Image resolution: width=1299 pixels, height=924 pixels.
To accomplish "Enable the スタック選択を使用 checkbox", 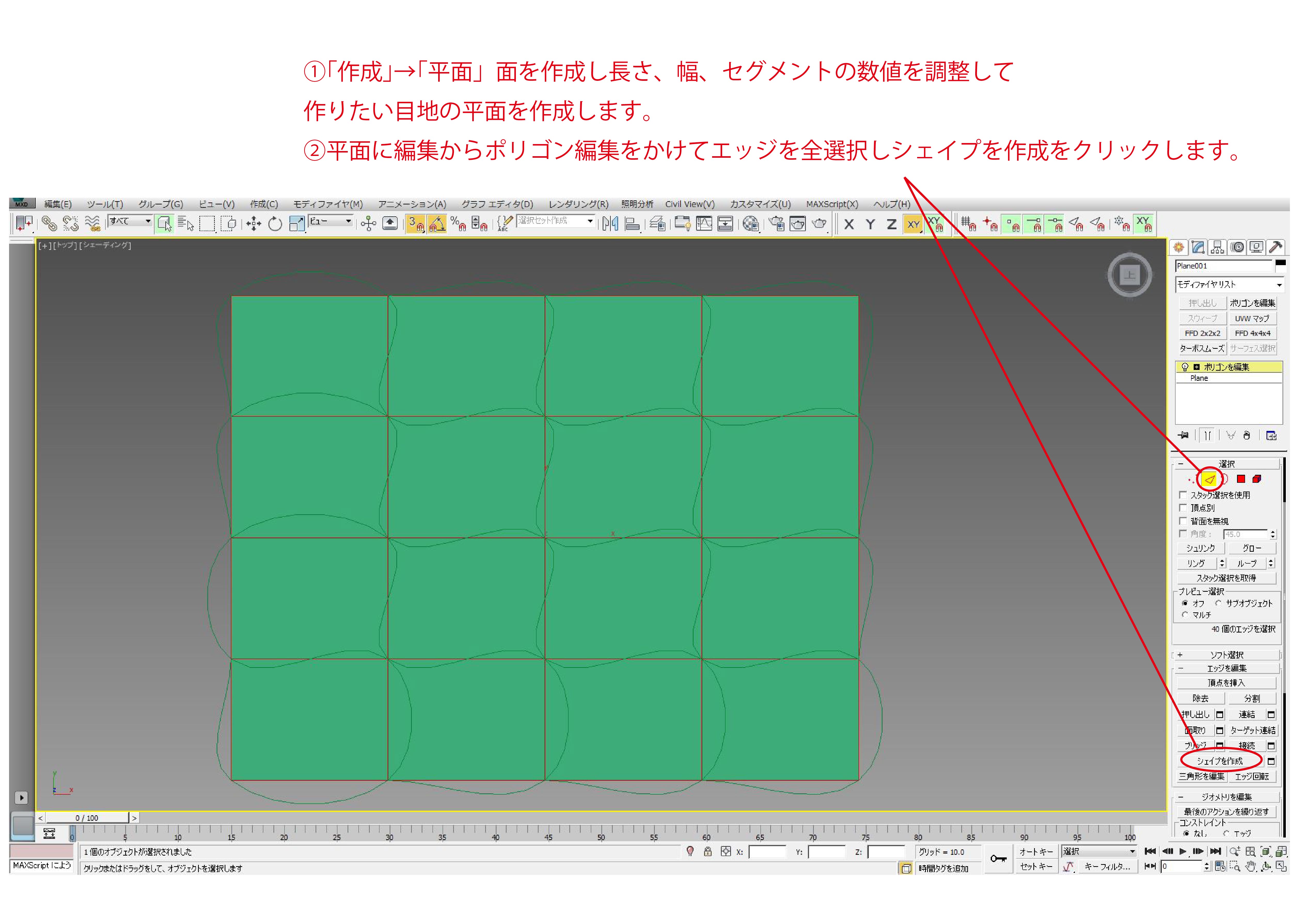I will (1183, 495).
